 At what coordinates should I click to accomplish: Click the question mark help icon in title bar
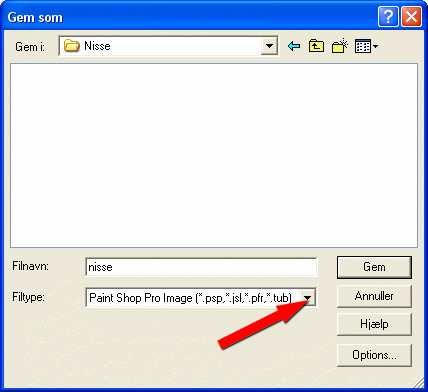tap(388, 17)
